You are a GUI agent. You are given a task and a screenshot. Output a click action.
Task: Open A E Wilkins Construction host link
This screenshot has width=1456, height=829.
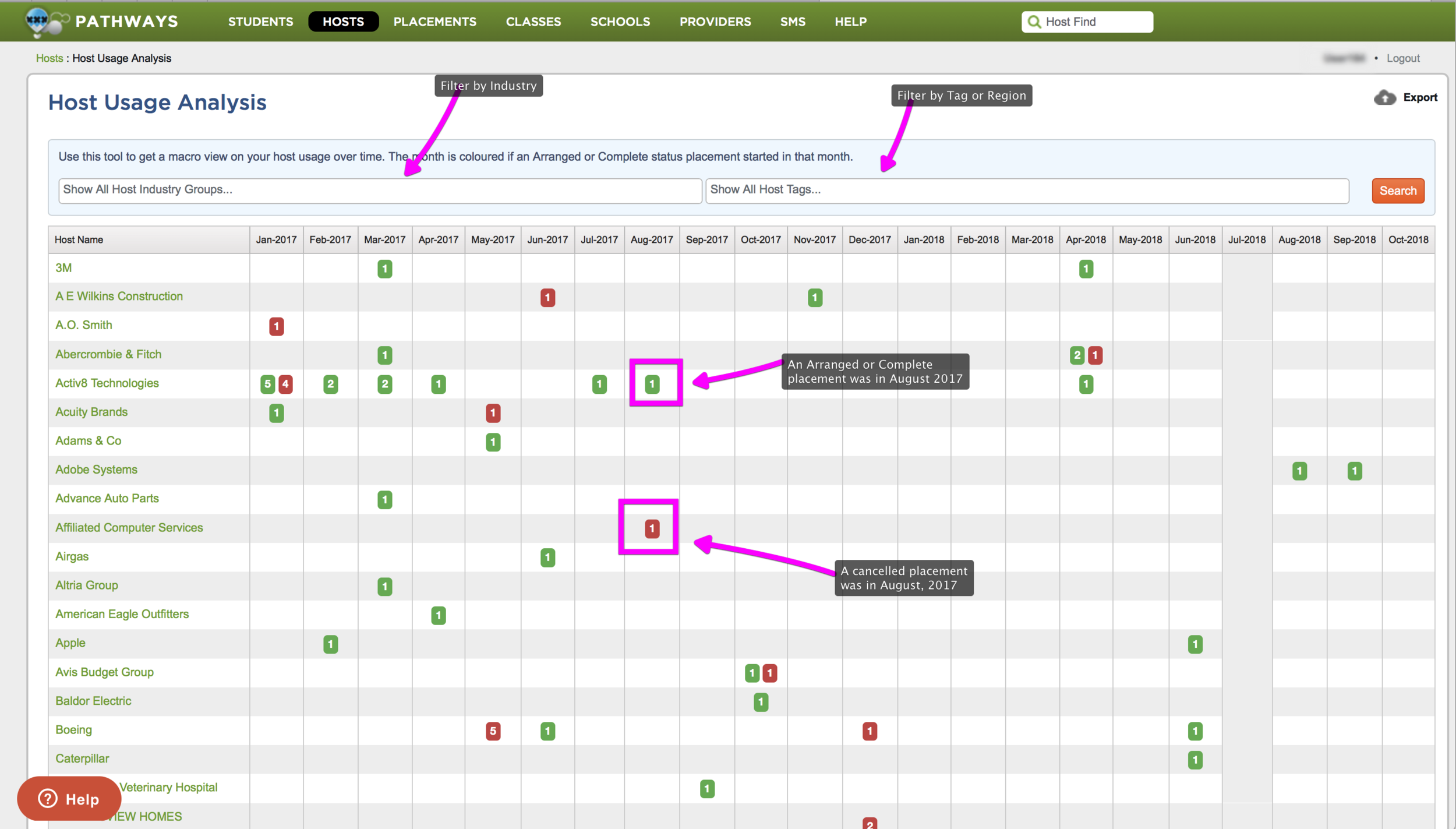[119, 297]
